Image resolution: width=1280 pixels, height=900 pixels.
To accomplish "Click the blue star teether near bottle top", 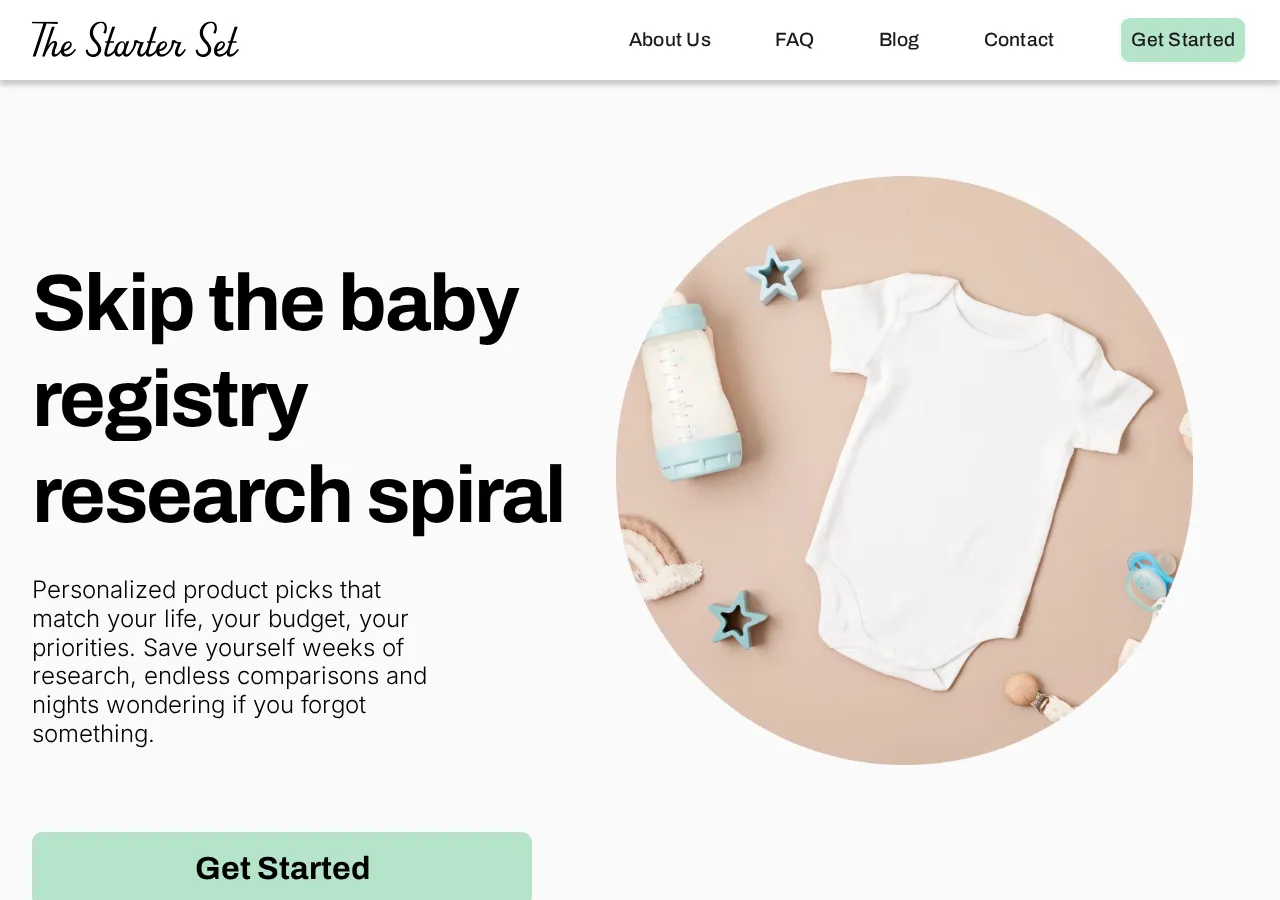I will 774,273.
